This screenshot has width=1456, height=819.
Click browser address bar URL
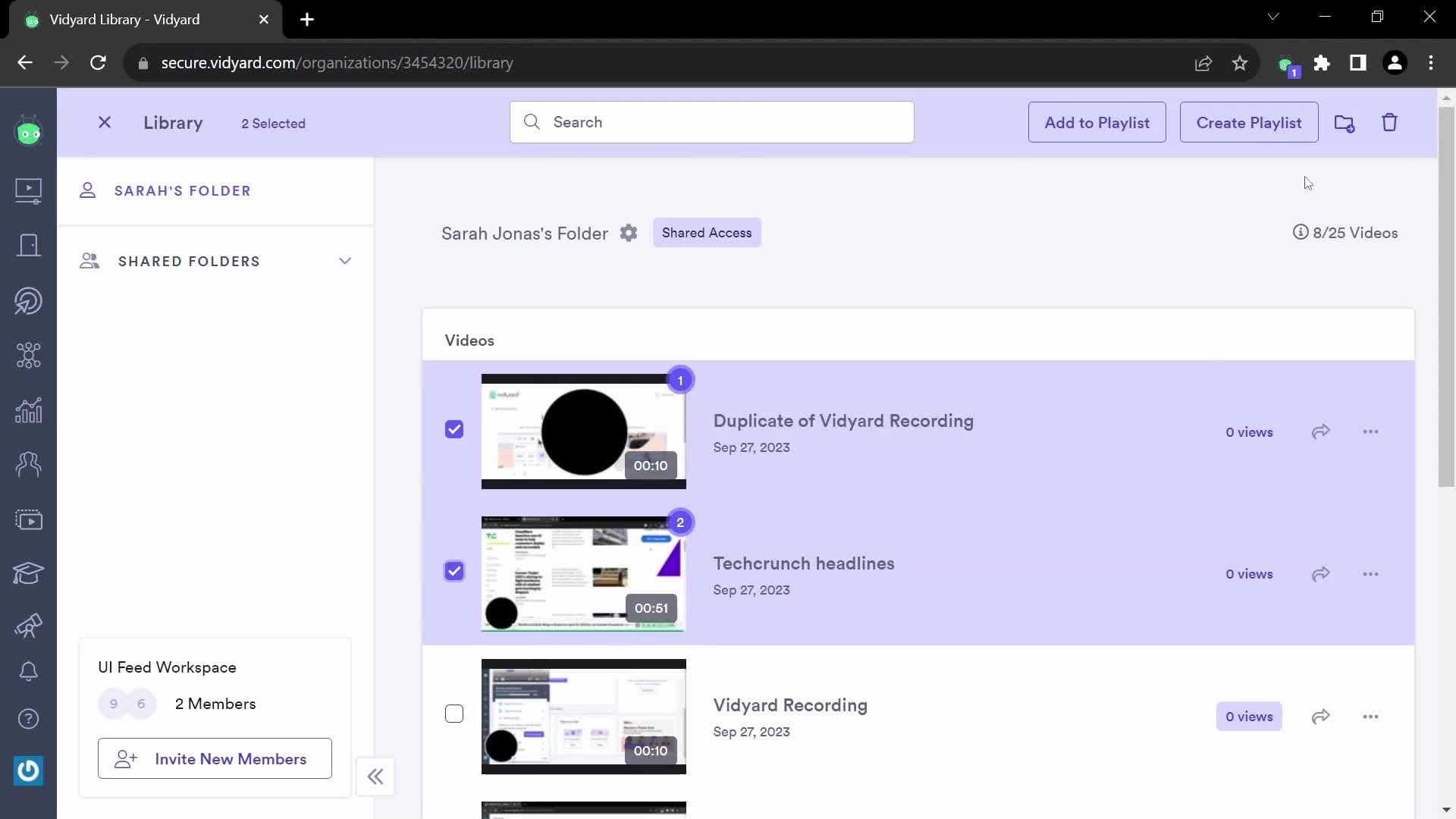(x=337, y=63)
